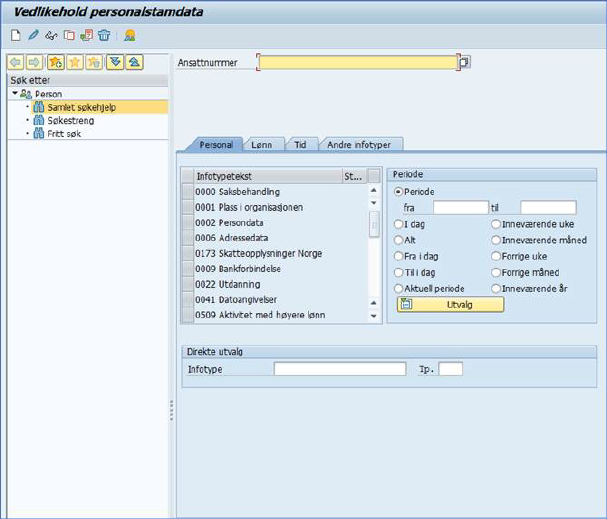Image resolution: width=607 pixels, height=519 pixels.
Task: Select the I dag radio button
Action: click(x=398, y=224)
